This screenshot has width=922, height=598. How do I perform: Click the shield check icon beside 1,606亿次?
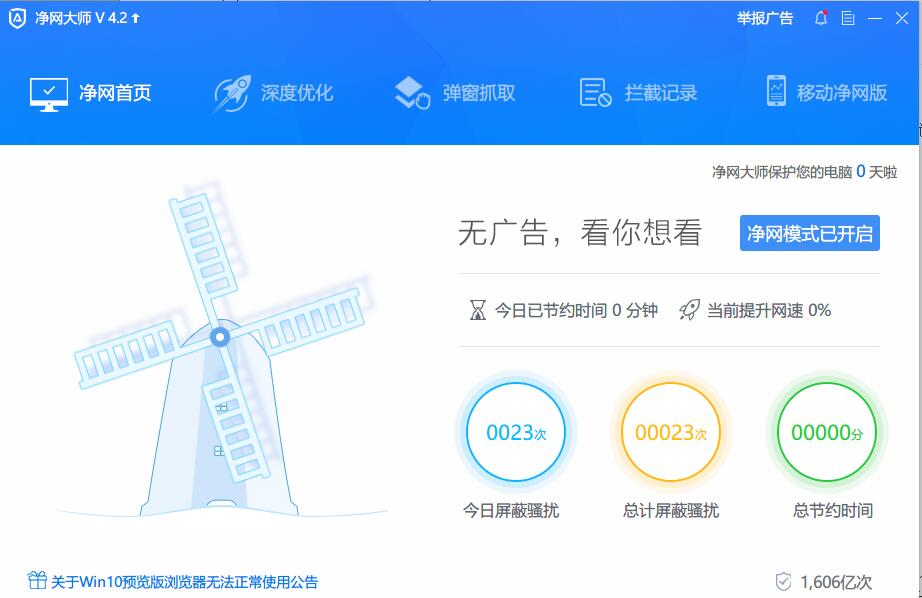click(783, 582)
